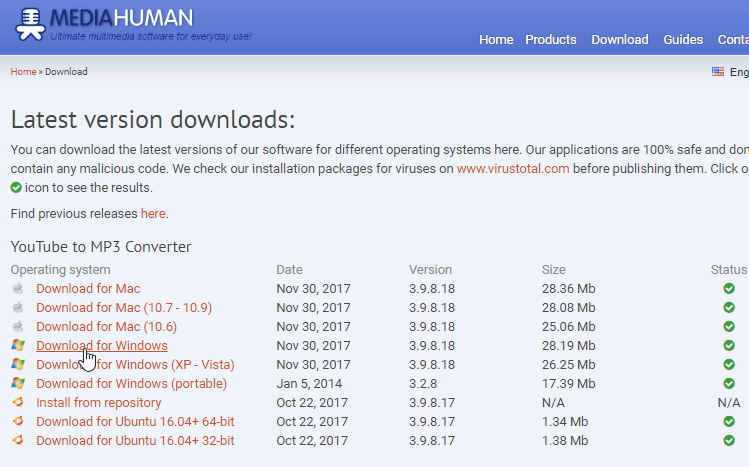Click the Windows icon beside Windows (portable)

click(18, 383)
